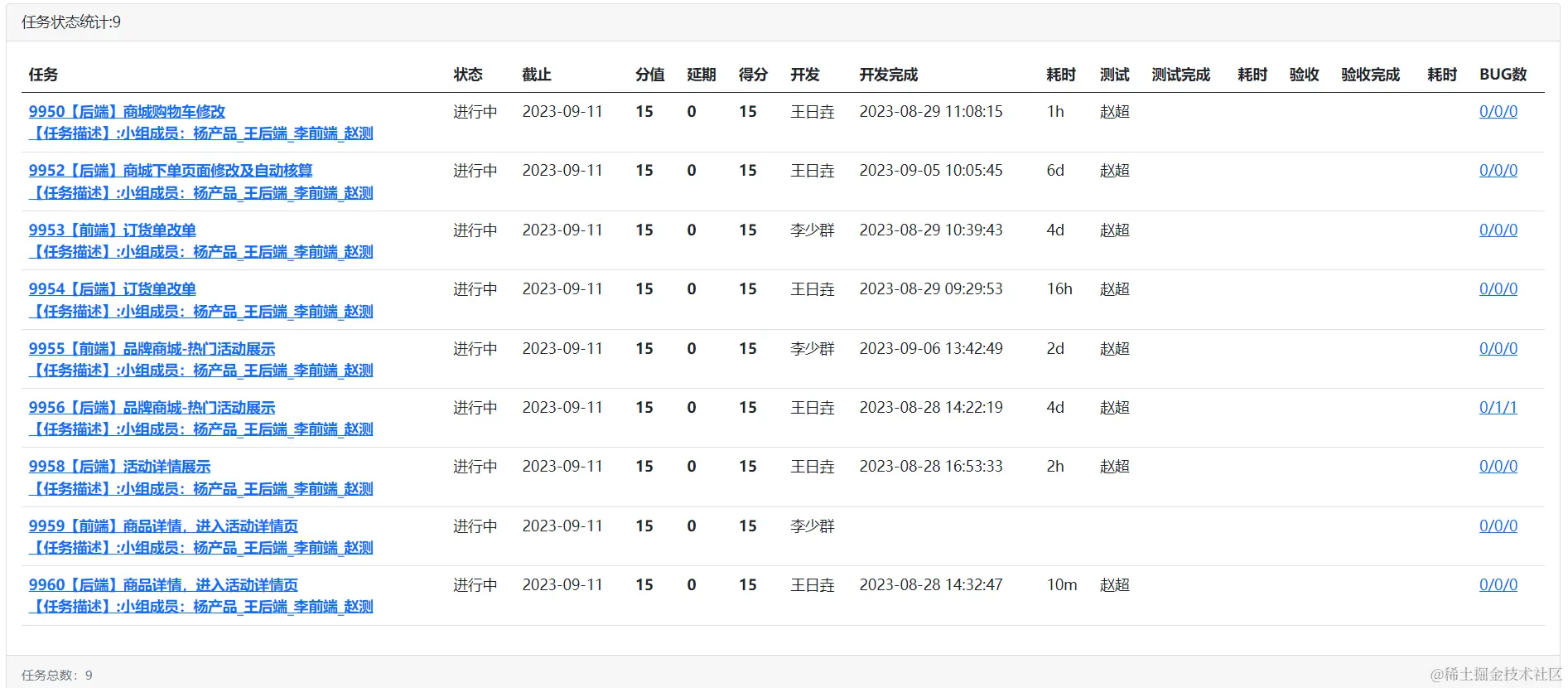This screenshot has height=688, width=1568.
Task: Select the 延期 column header
Action: (702, 75)
